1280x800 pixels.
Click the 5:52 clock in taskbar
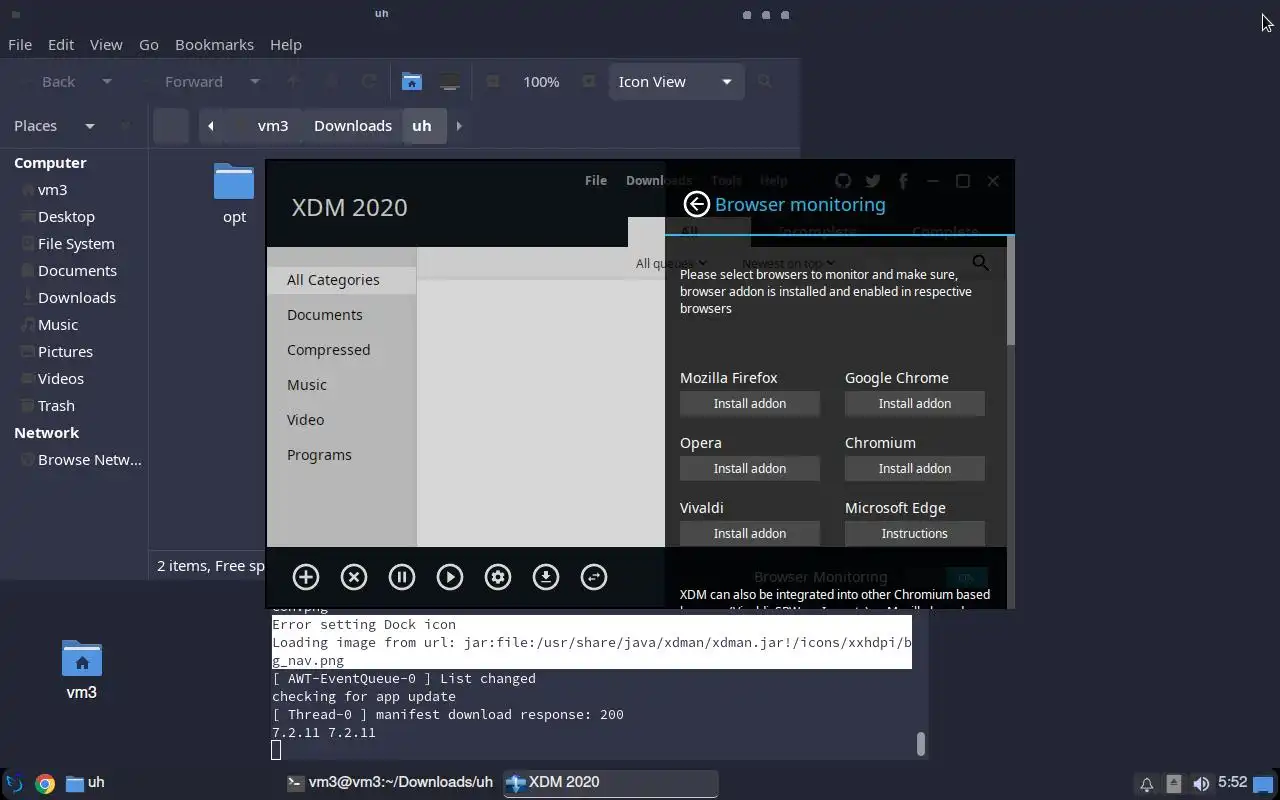[x=1232, y=783]
